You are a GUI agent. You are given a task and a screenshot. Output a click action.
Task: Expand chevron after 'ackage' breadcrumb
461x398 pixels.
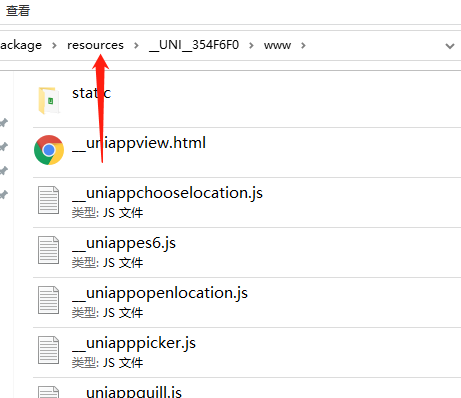pos(54,45)
